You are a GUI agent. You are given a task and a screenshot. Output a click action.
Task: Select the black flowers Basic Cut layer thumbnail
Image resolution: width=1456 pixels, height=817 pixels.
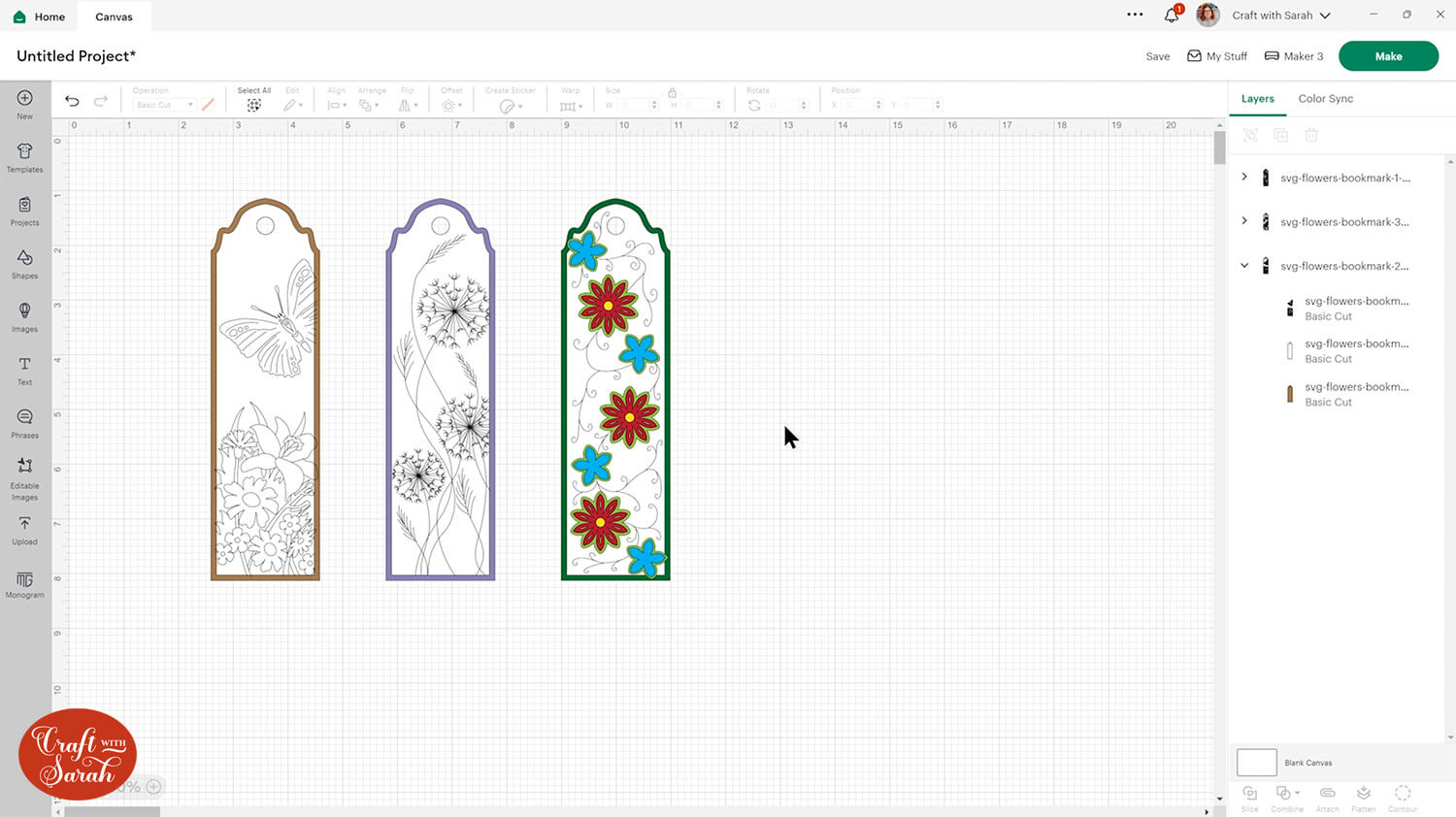(1290, 309)
